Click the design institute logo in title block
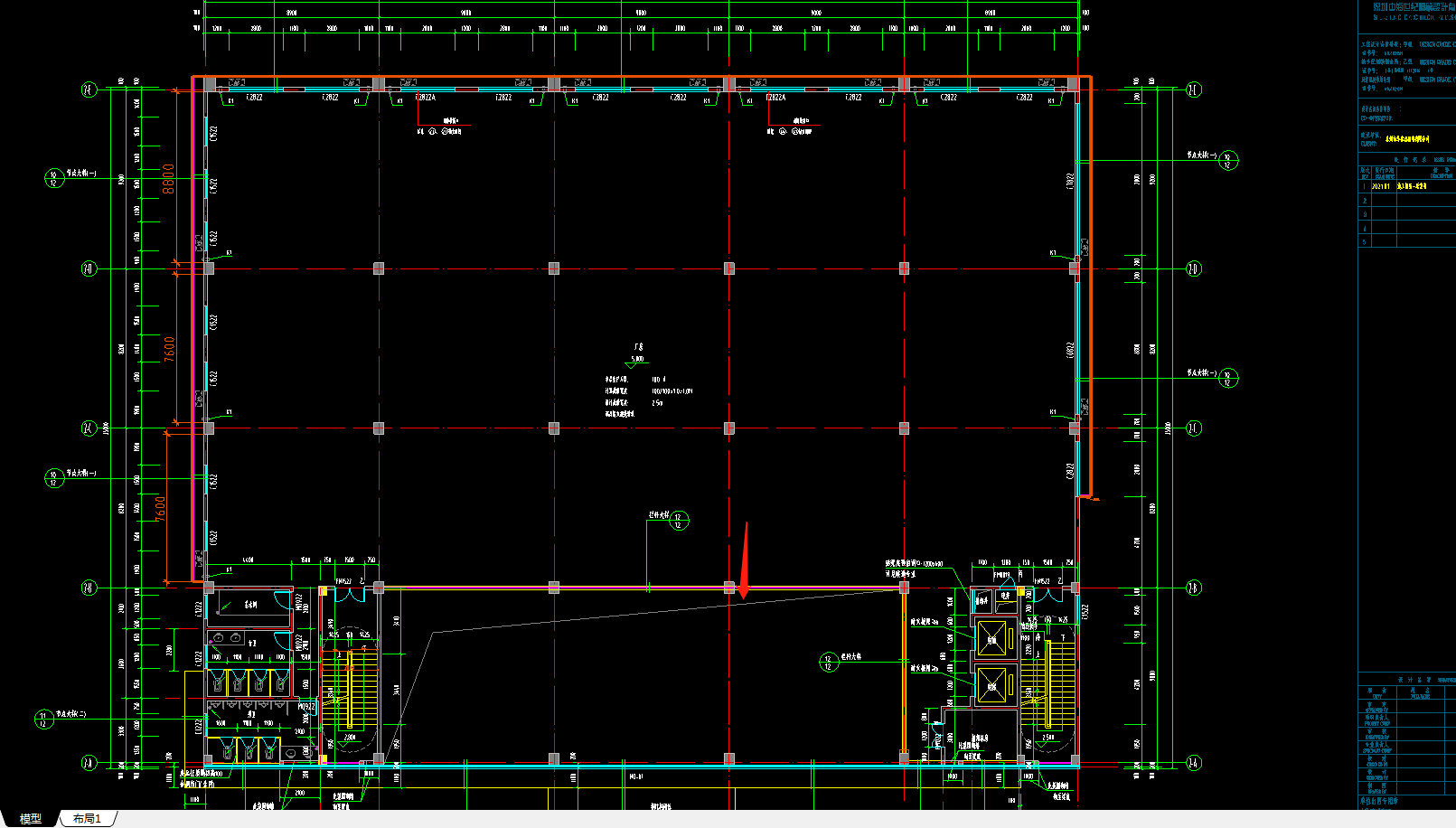The height and width of the screenshot is (828, 1456). click(x=1414, y=10)
